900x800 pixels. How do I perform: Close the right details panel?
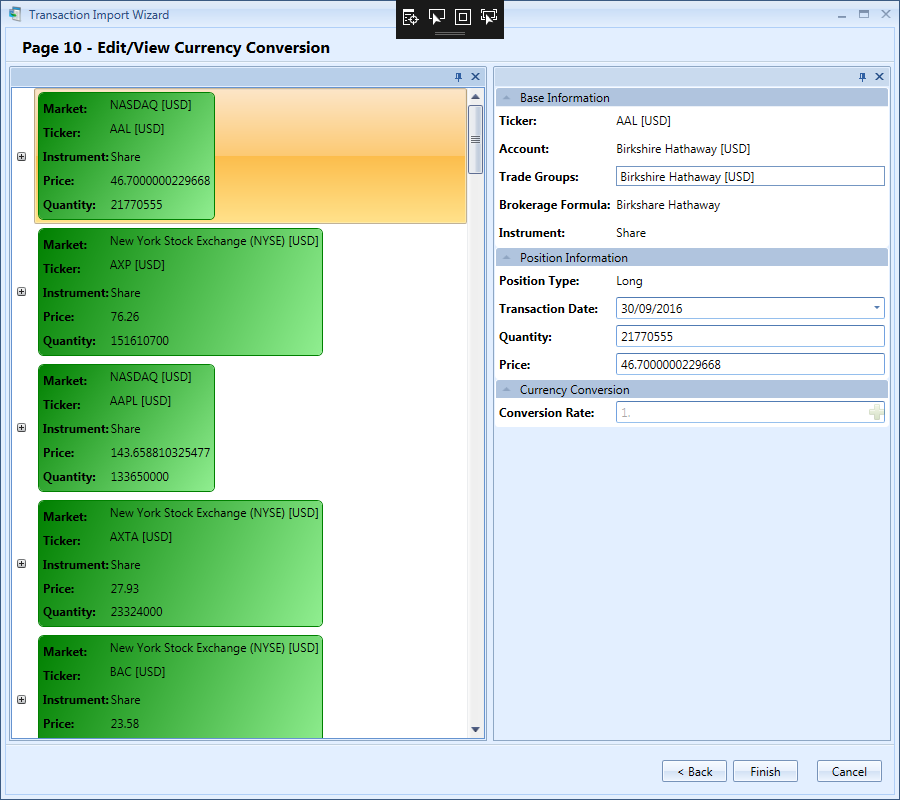[x=879, y=77]
